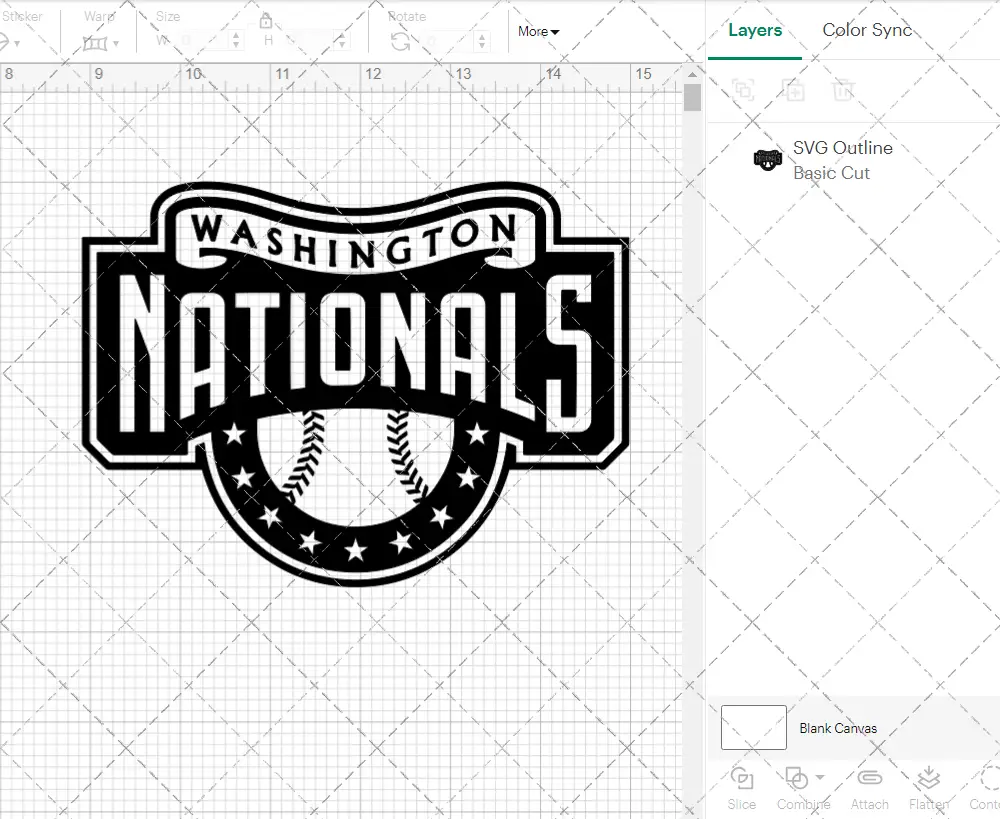Switch to the Color Sync tab
Image resolution: width=1000 pixels, height=819 pixels.
867,30
